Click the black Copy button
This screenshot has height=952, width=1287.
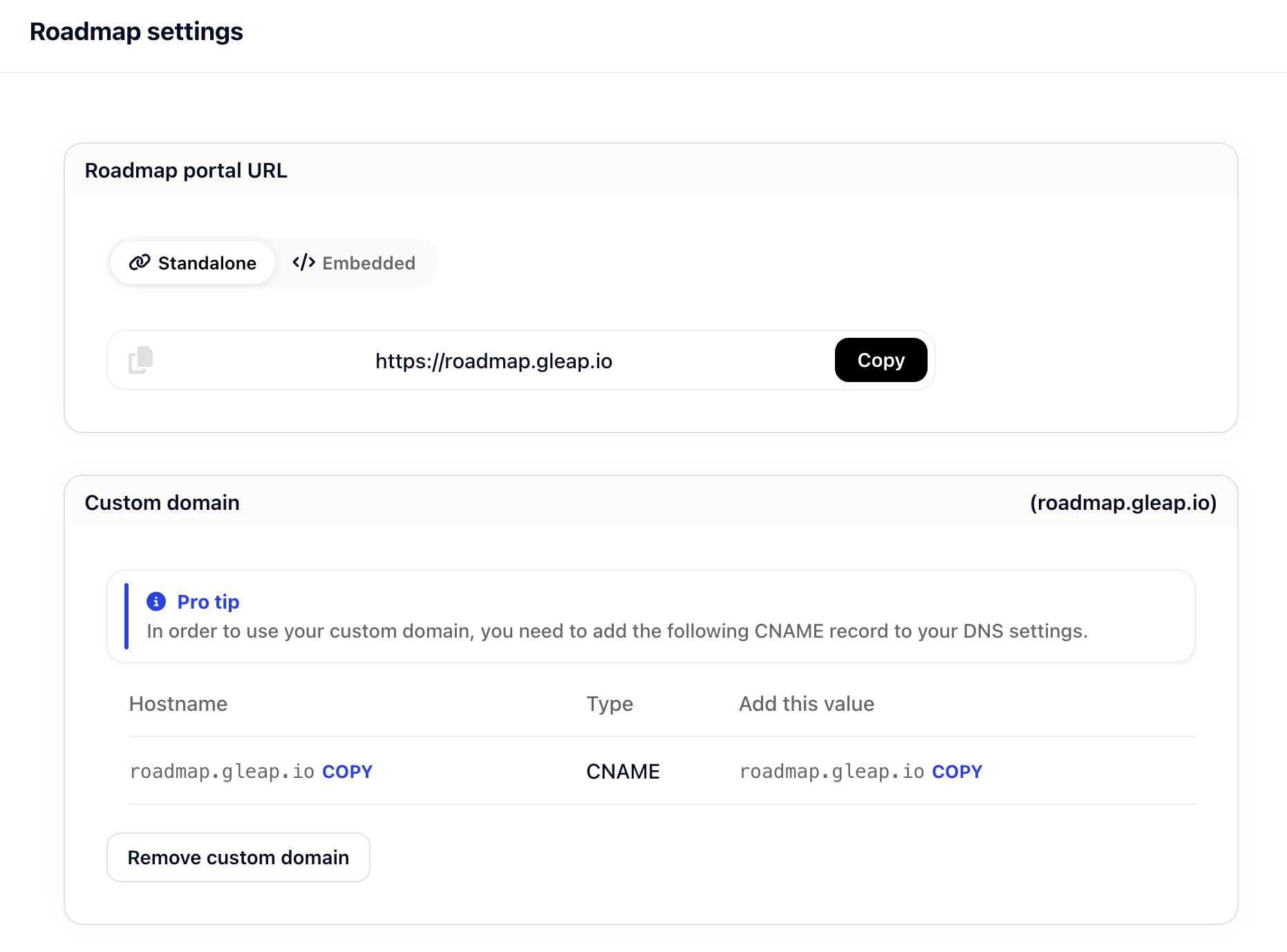coord(881,360)
